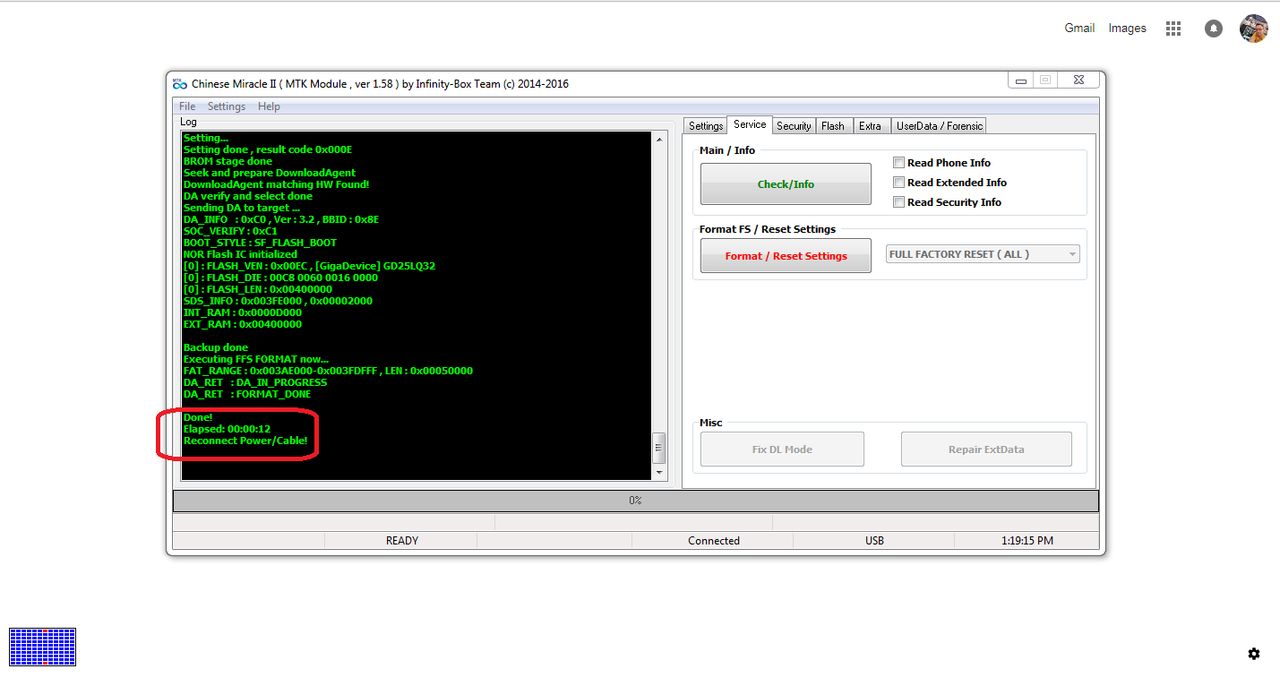The image size is (1280, 676).
Task: Open the Images link
Action: coord(1127,28)
